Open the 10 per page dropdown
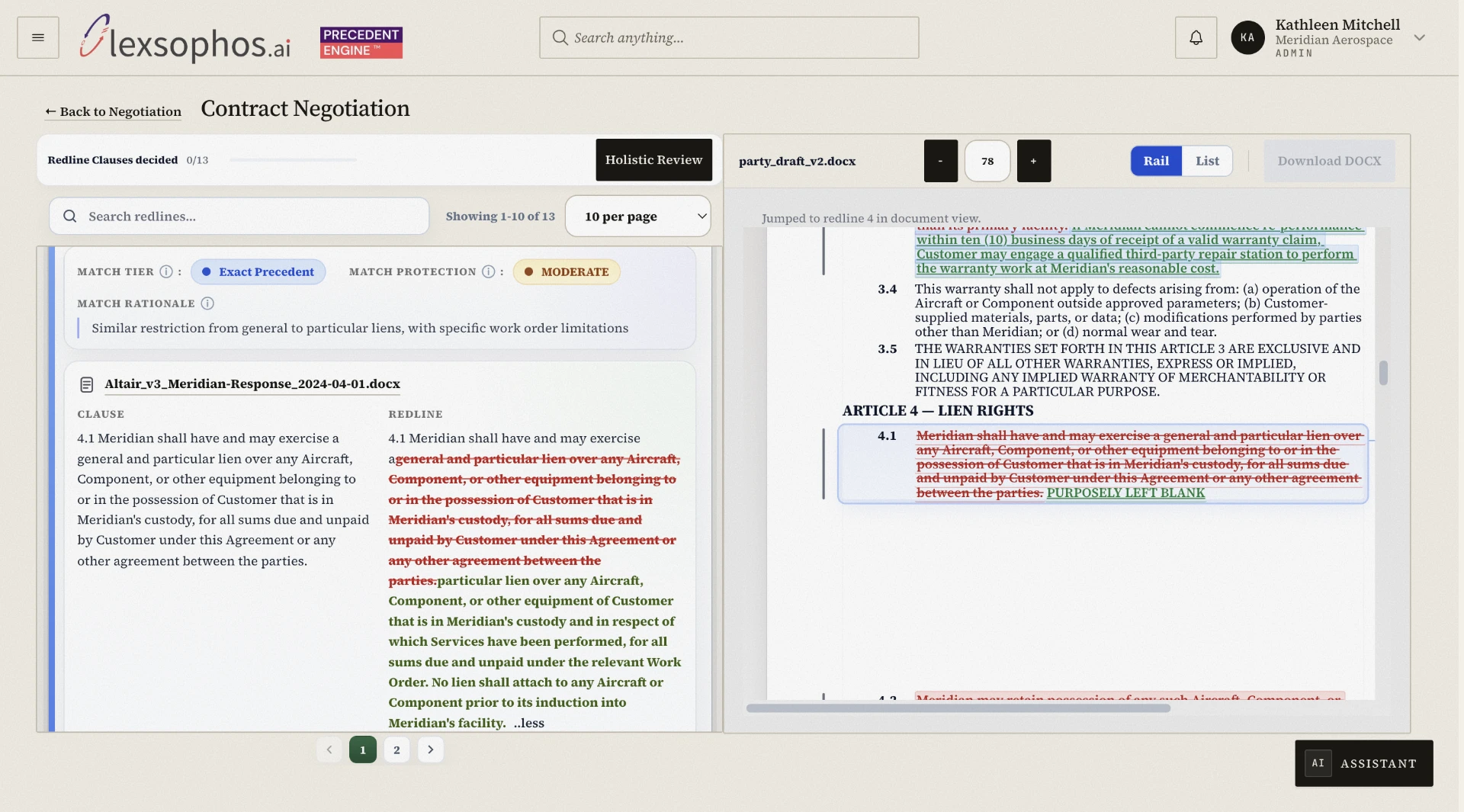Screen dimensions: 1464x812 (x=637, y=217)
